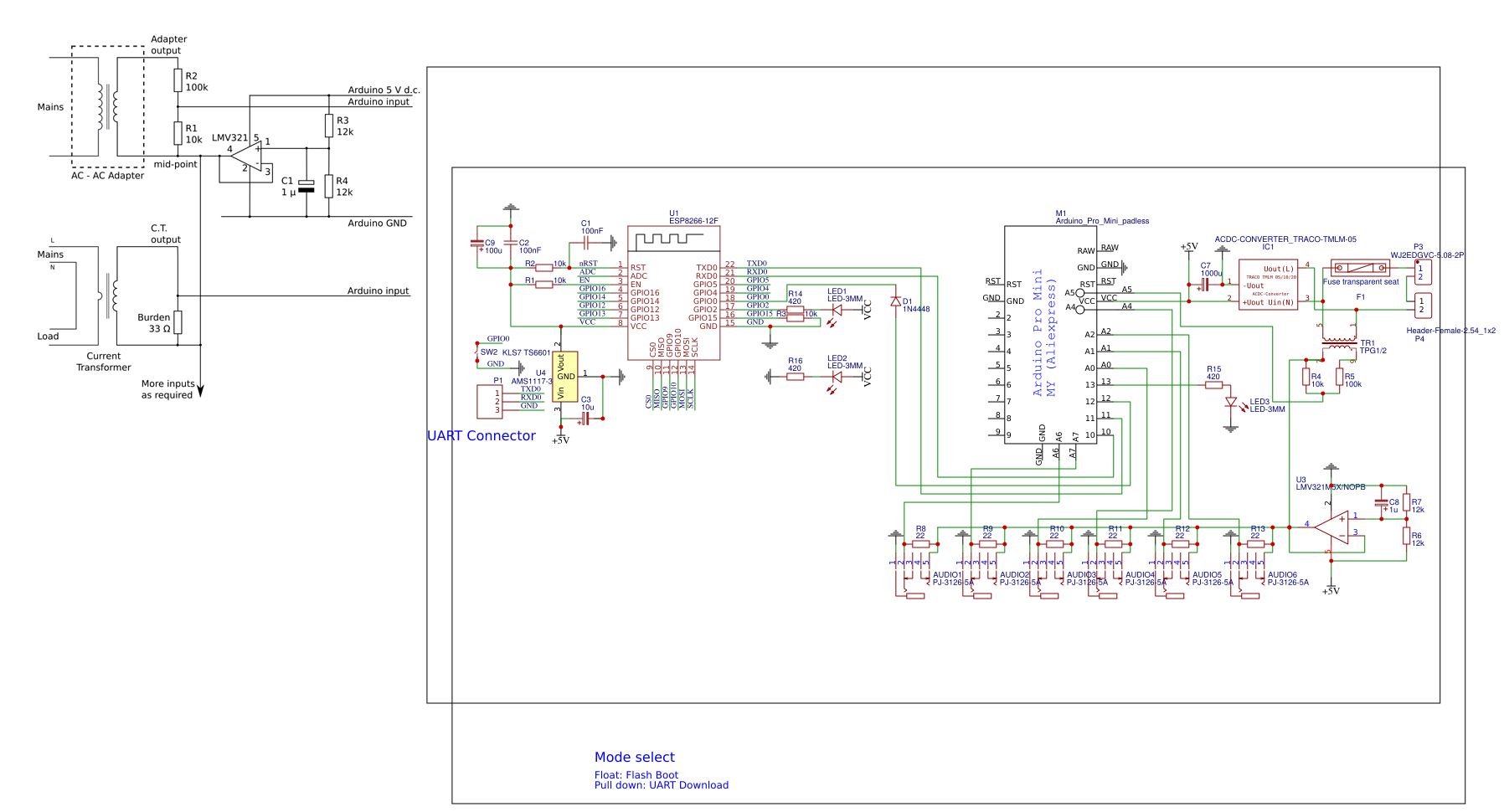This screenshot has height=812, width=1504.
Task: Click the D1 1N4448 diode
Action: tap(896, 301)
